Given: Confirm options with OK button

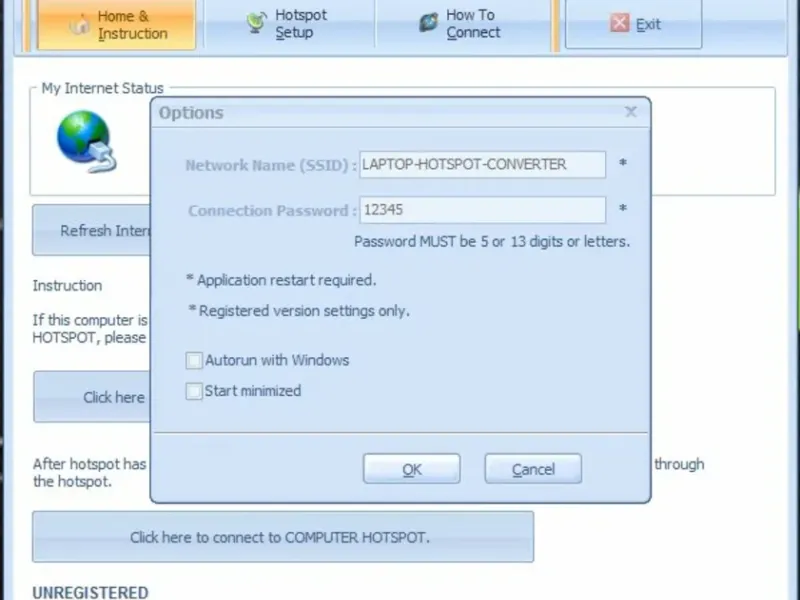Looking at the screenshot, I should pyautogui.click(x=412, y=469).
